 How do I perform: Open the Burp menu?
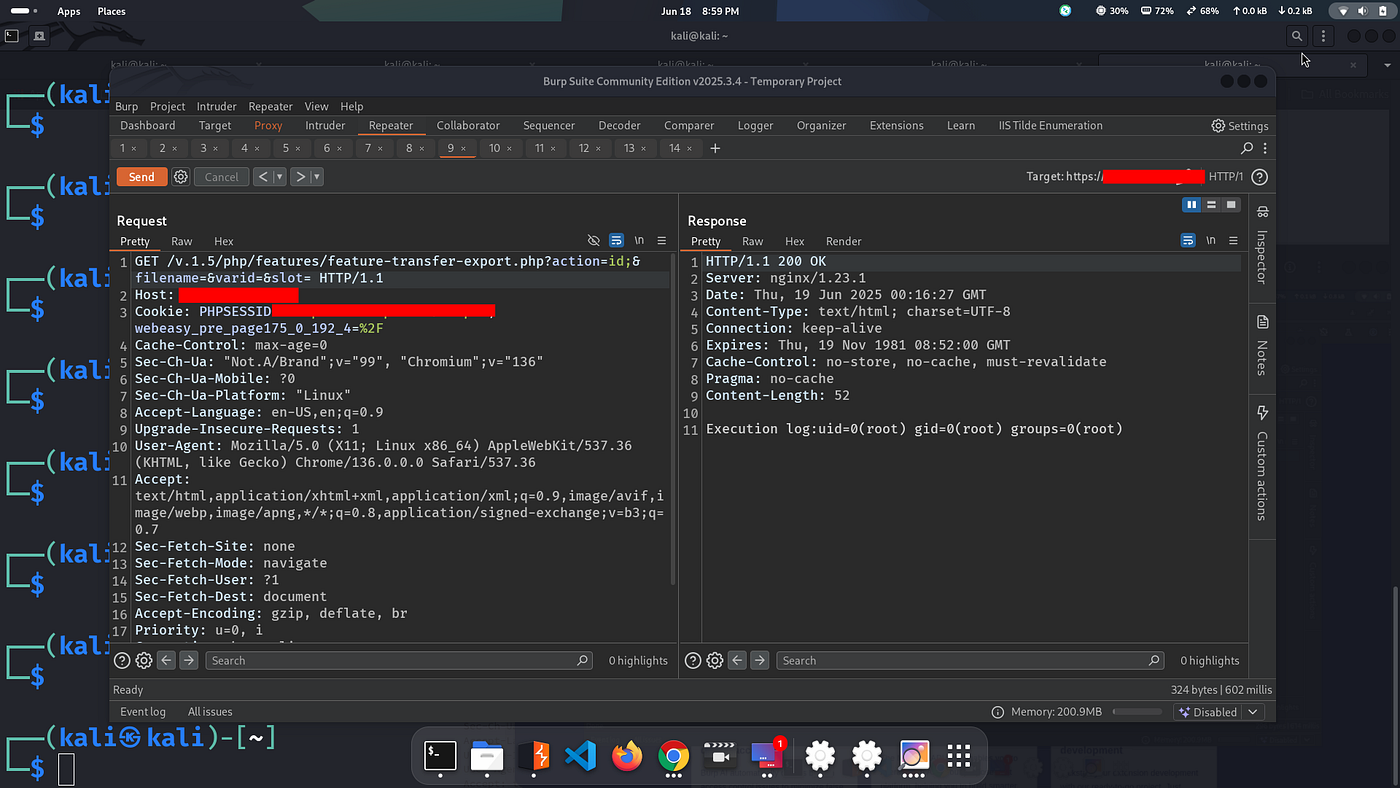pos(127,106)
